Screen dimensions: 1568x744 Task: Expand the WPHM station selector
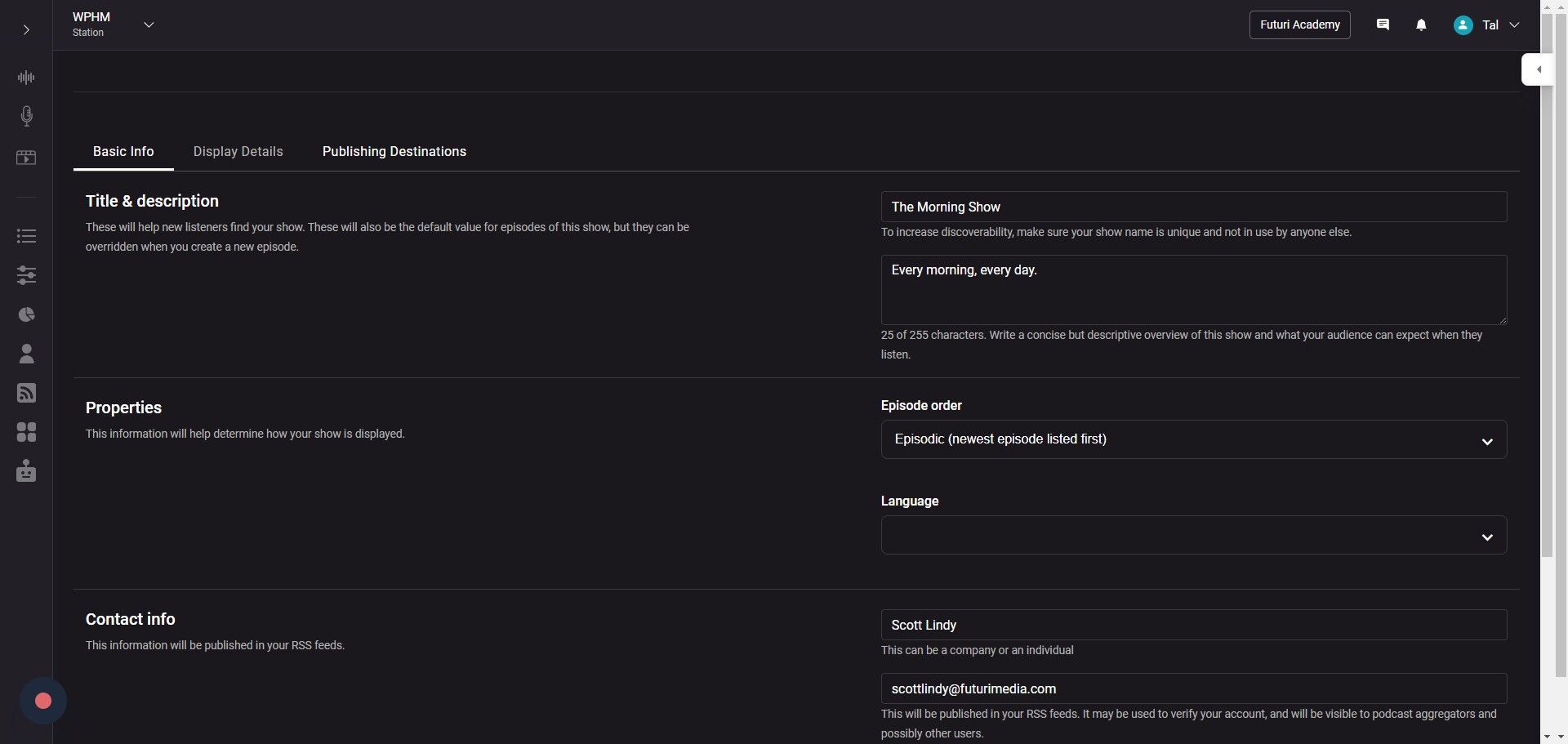click(x=149, y=25)
